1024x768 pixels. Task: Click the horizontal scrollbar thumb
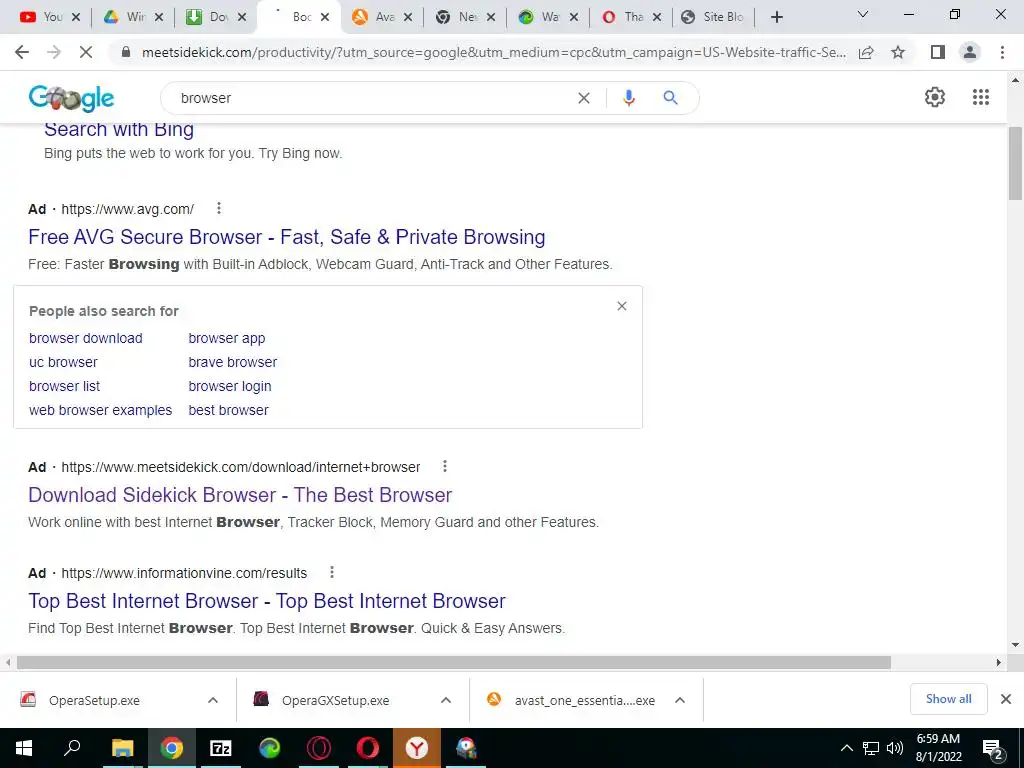pyautogui.click(x=454, y=662)
